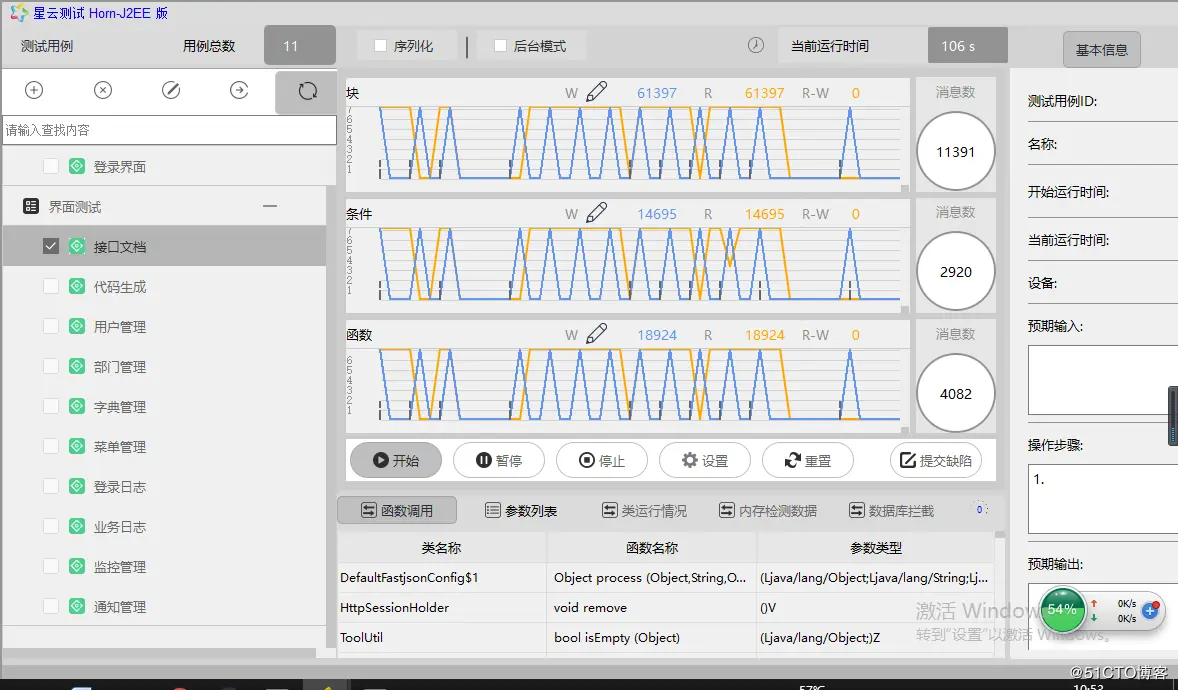Click the green icon next to 字典管理

(x=77, y=406)
